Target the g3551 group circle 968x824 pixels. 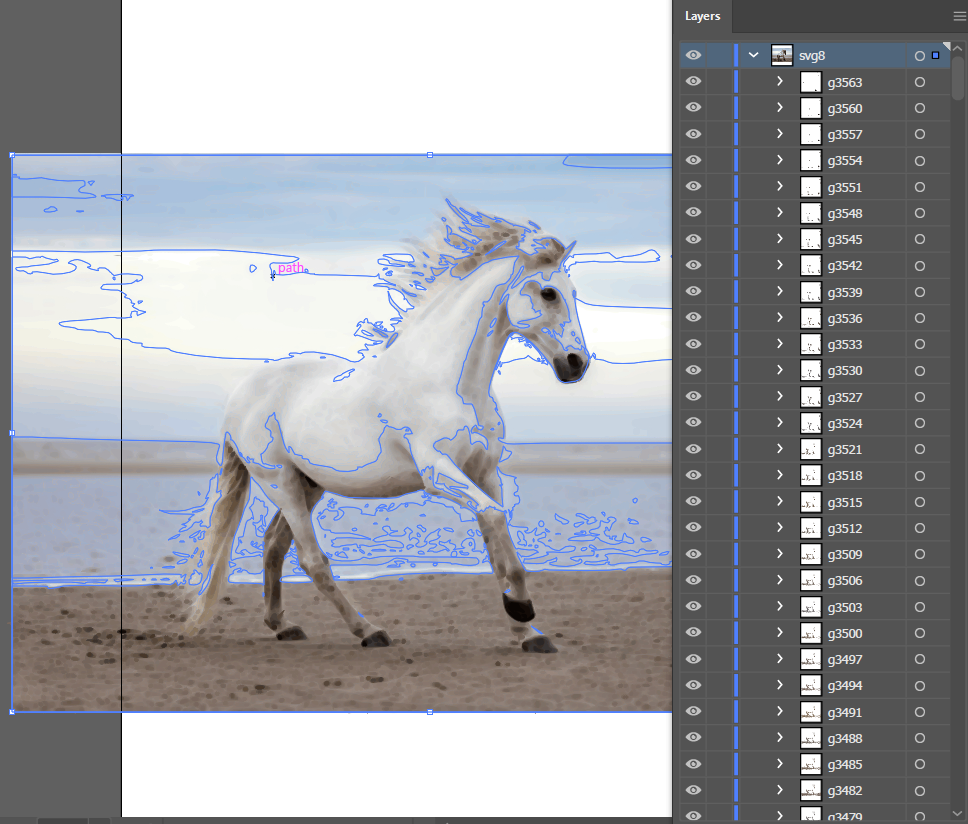(x=920, y=187)
